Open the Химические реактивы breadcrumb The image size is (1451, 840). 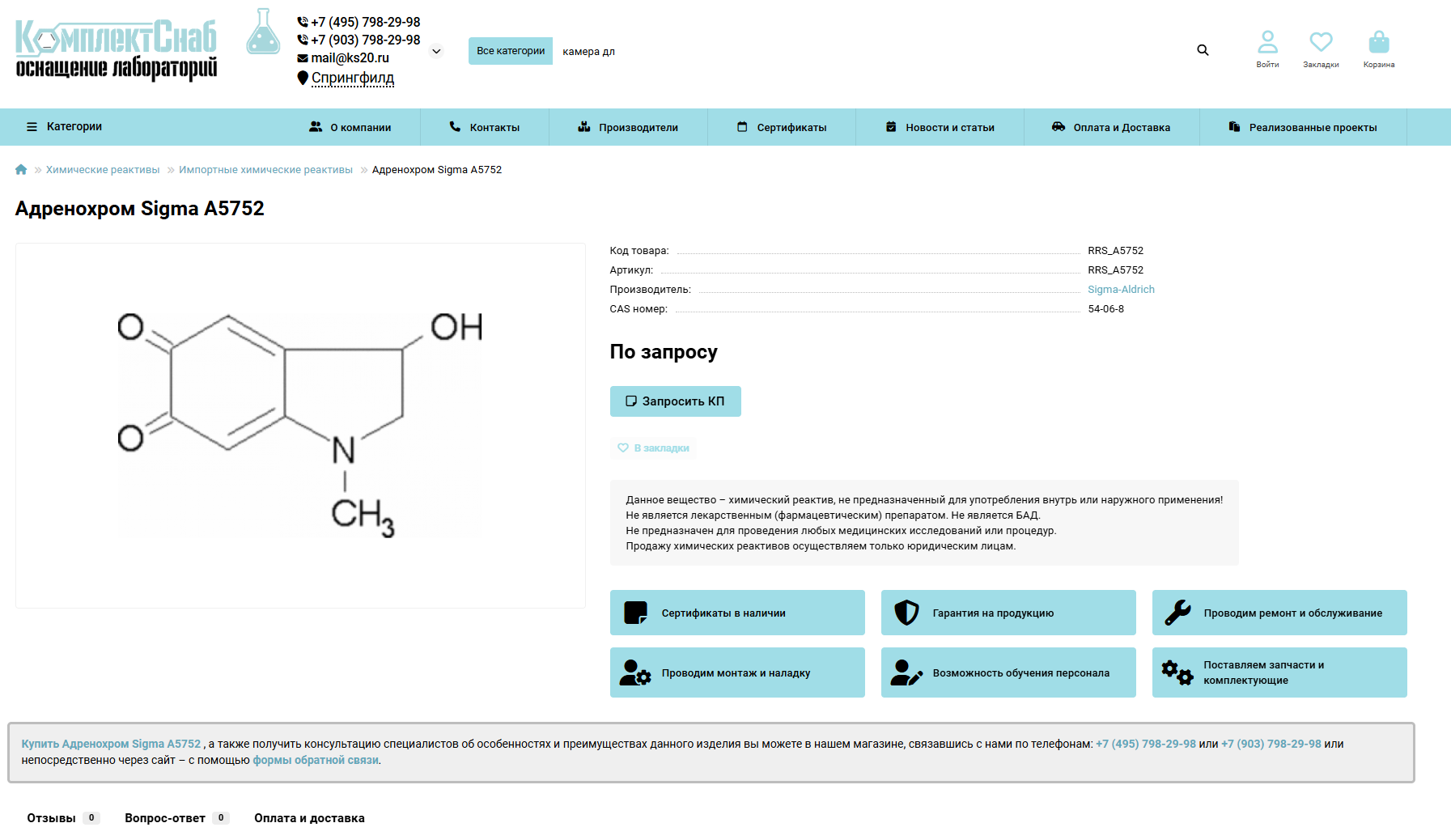(x=103, y=170)
